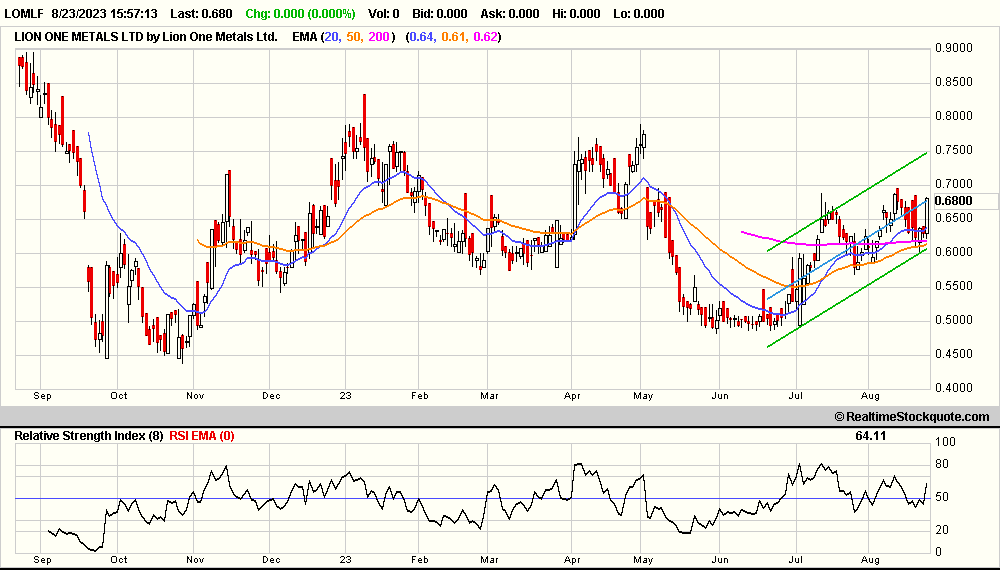
Task: Click the 80 level on RSI scale
Action: click(941, 464)
